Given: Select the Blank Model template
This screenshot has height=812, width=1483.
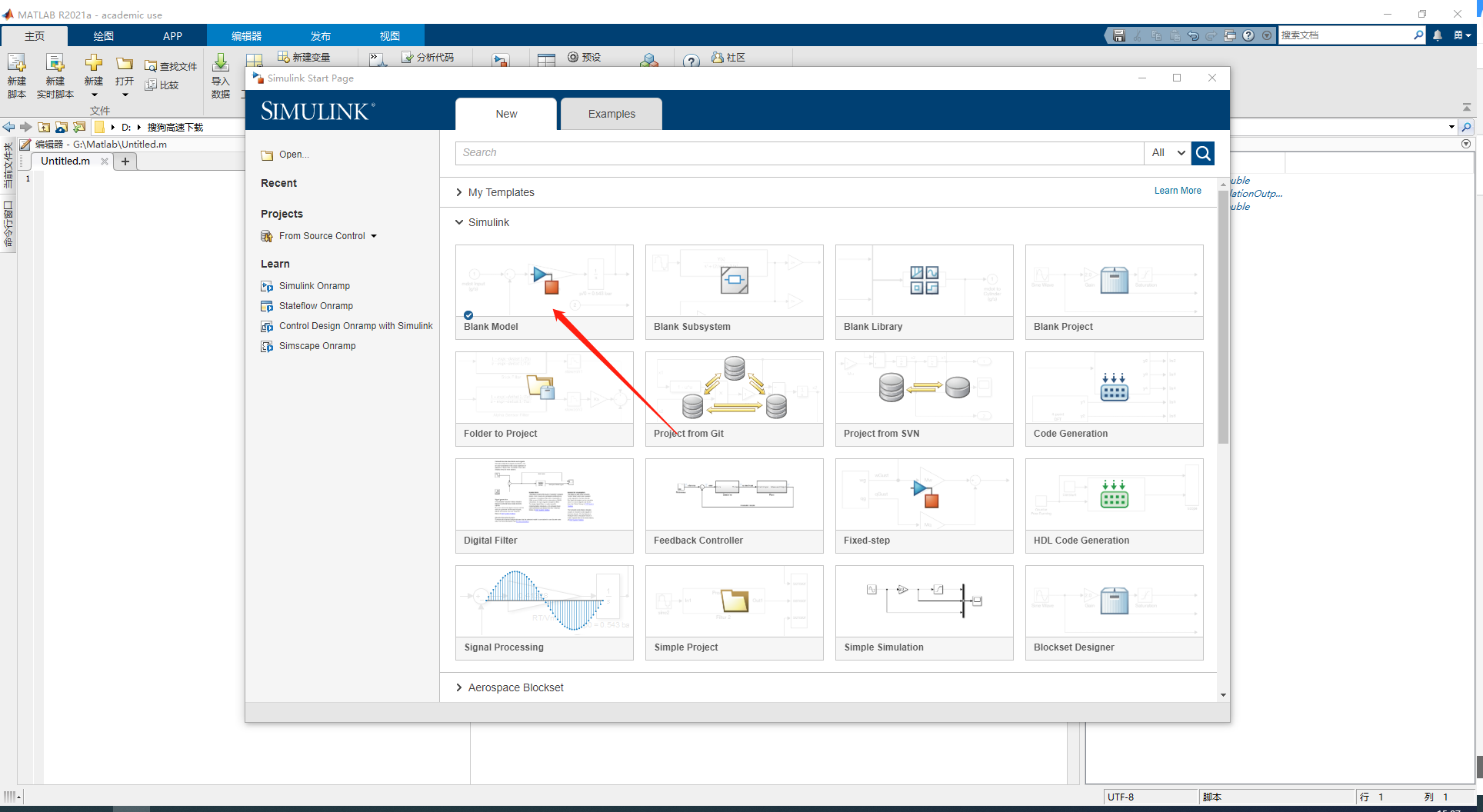Looking at the screenshot, I should click(x=544, y=292).
